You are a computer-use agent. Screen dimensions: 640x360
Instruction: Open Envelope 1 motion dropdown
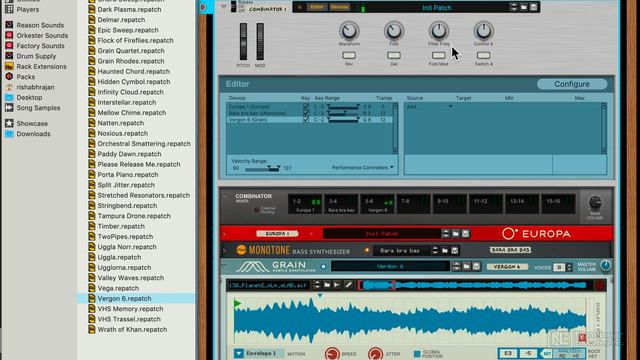pyautogui.click(x=239, y=353)
